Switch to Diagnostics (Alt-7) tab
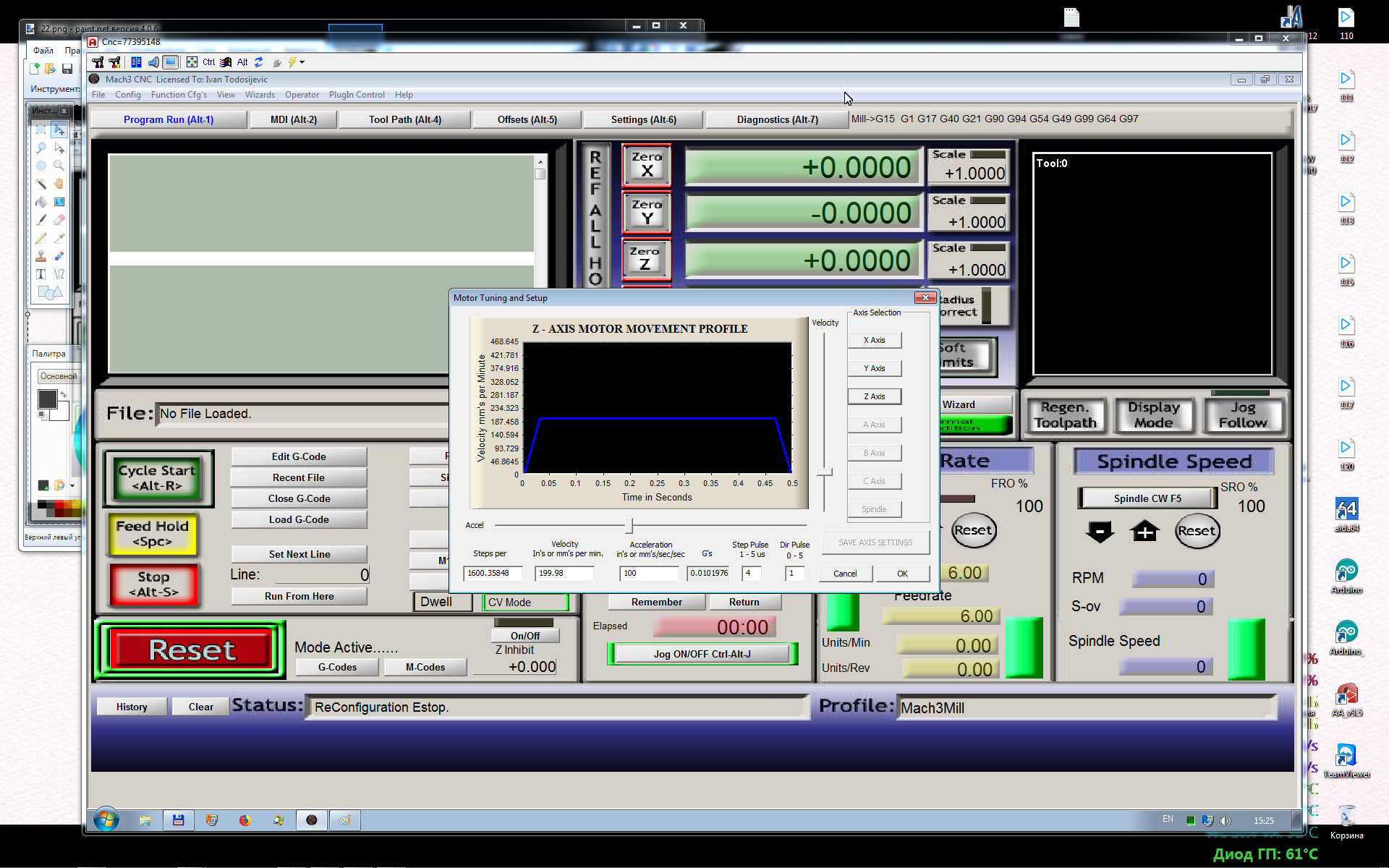 pos(777,119)
